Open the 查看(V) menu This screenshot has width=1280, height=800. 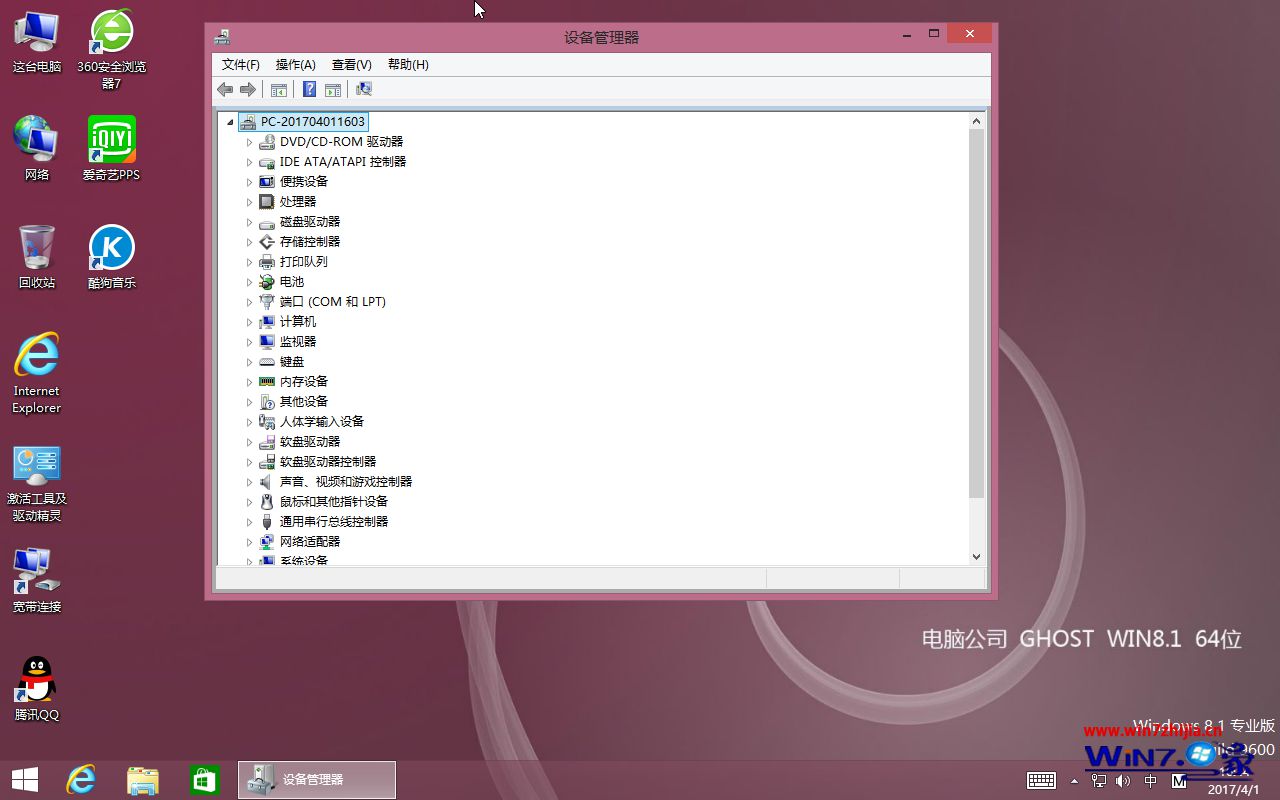click(x=351, y=64)
